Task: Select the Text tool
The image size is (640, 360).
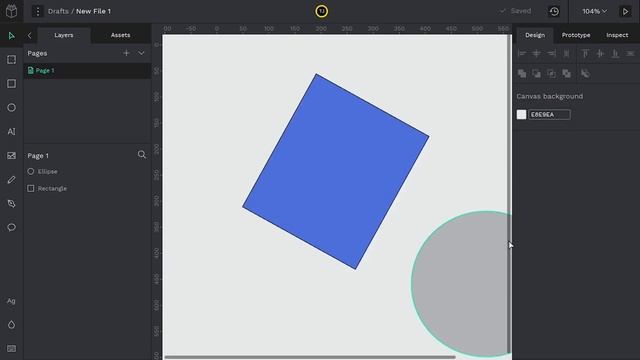Action: [x=11, y=131]
